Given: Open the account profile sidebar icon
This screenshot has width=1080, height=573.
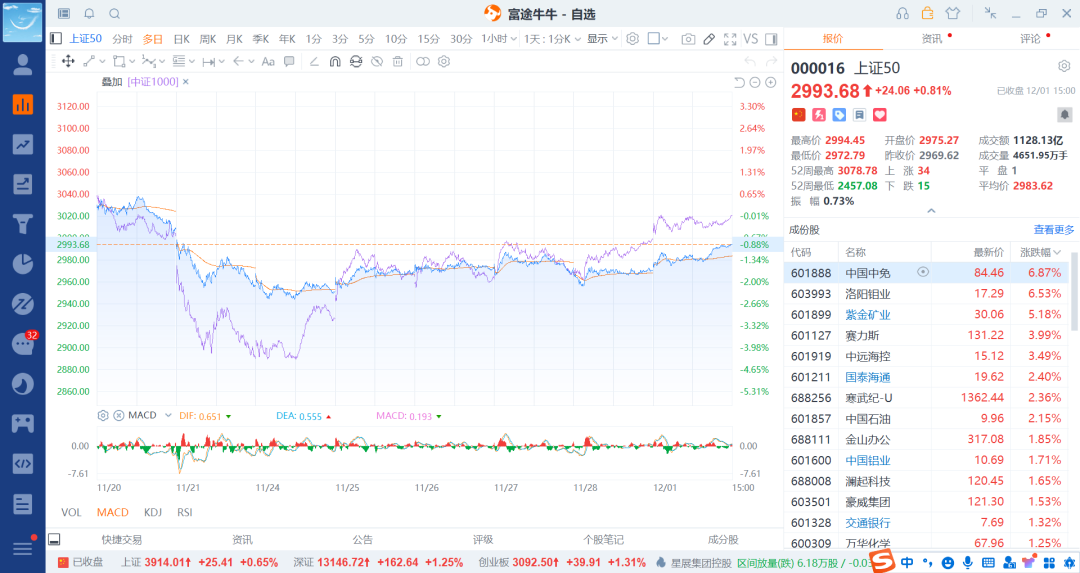Looking at the screenshot, I should tap(23, 65).
